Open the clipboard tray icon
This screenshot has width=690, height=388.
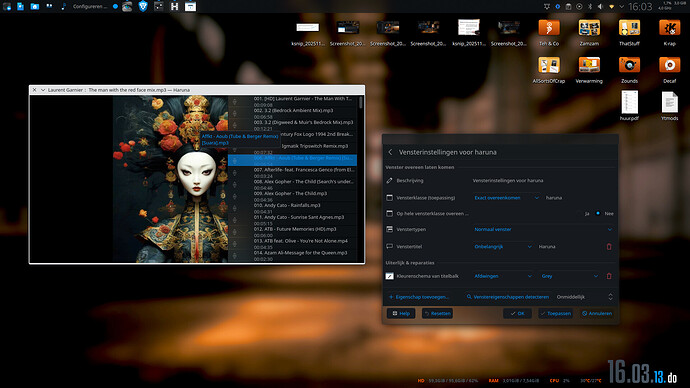click(x=569, y=7)
